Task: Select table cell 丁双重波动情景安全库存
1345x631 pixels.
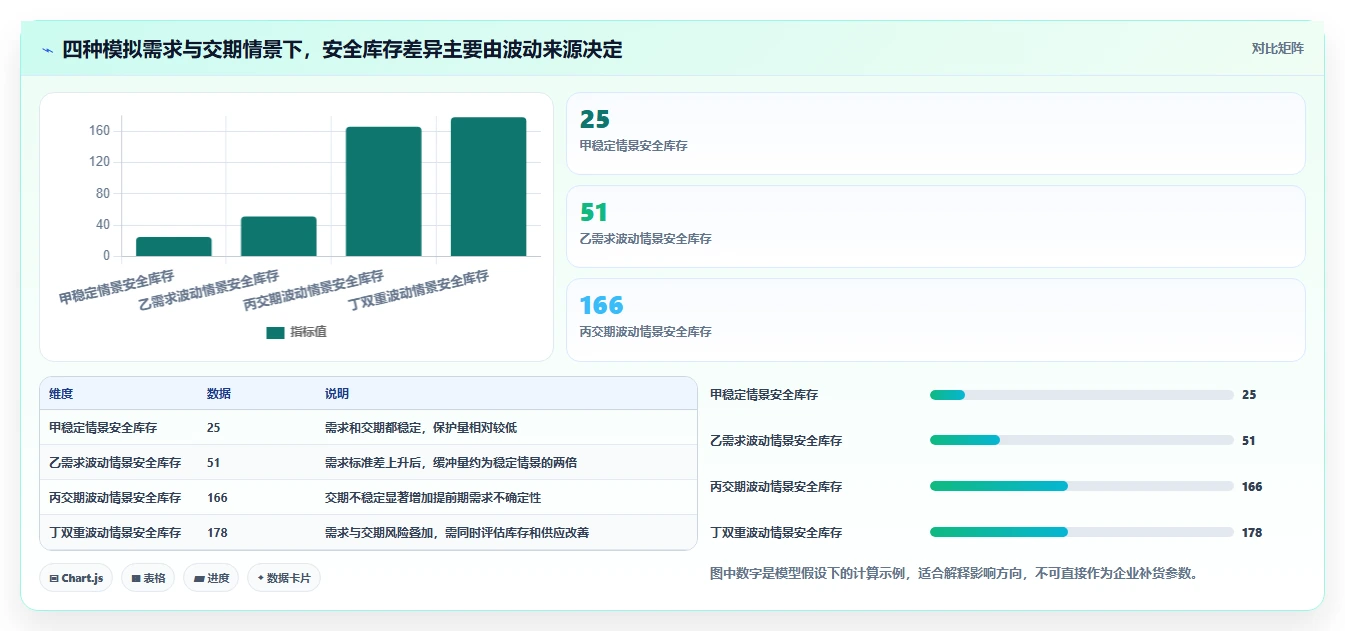Action: pos(115,533)
